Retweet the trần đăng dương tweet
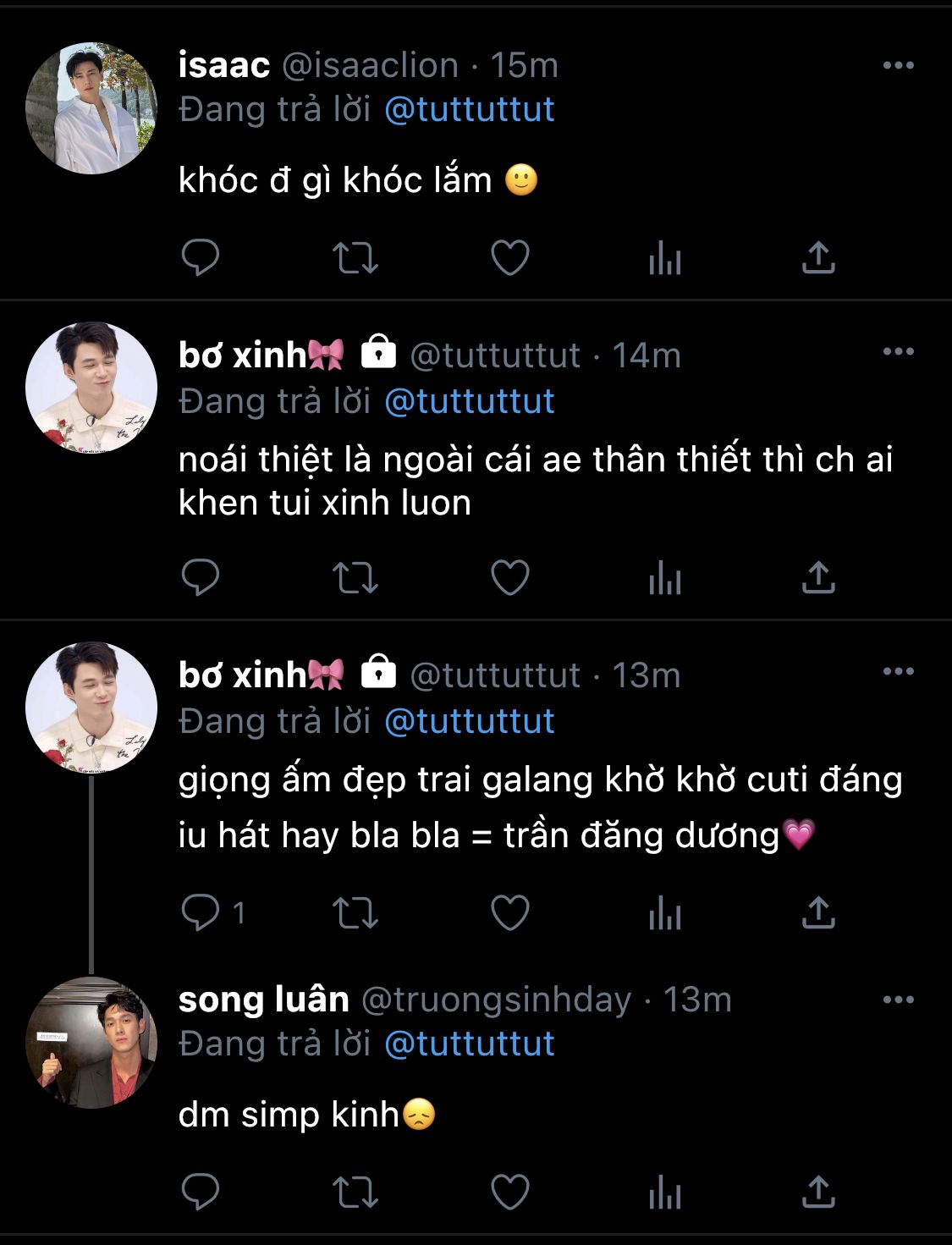952x1245 pixels. click(x=355, y=913)
